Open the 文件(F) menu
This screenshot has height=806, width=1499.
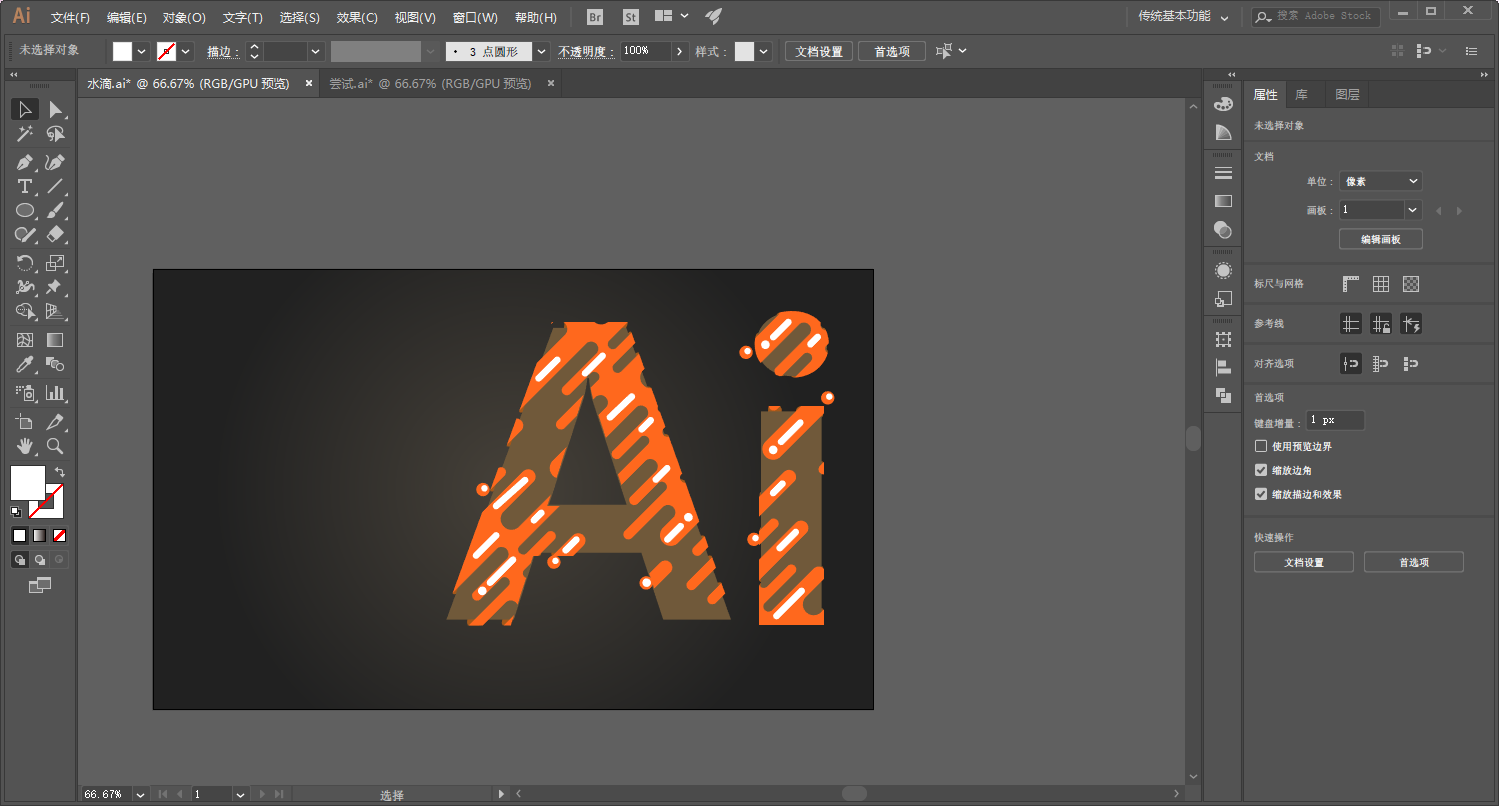[x=70, y=17]
